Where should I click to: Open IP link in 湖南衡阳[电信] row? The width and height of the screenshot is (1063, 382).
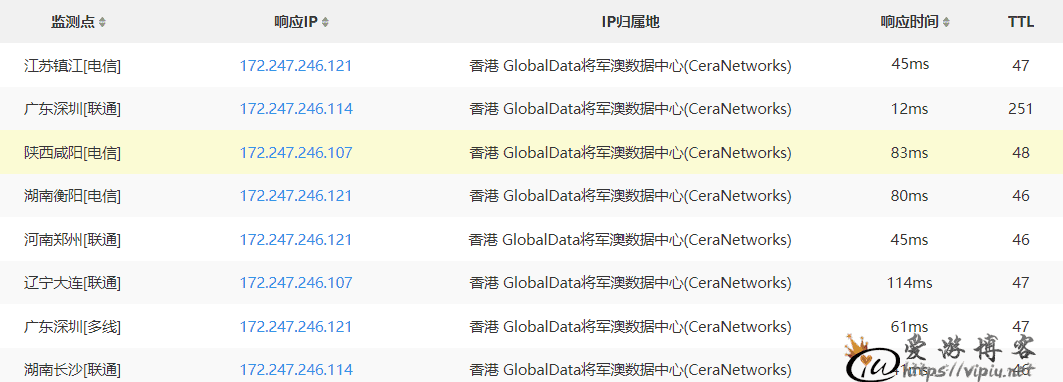296,196
